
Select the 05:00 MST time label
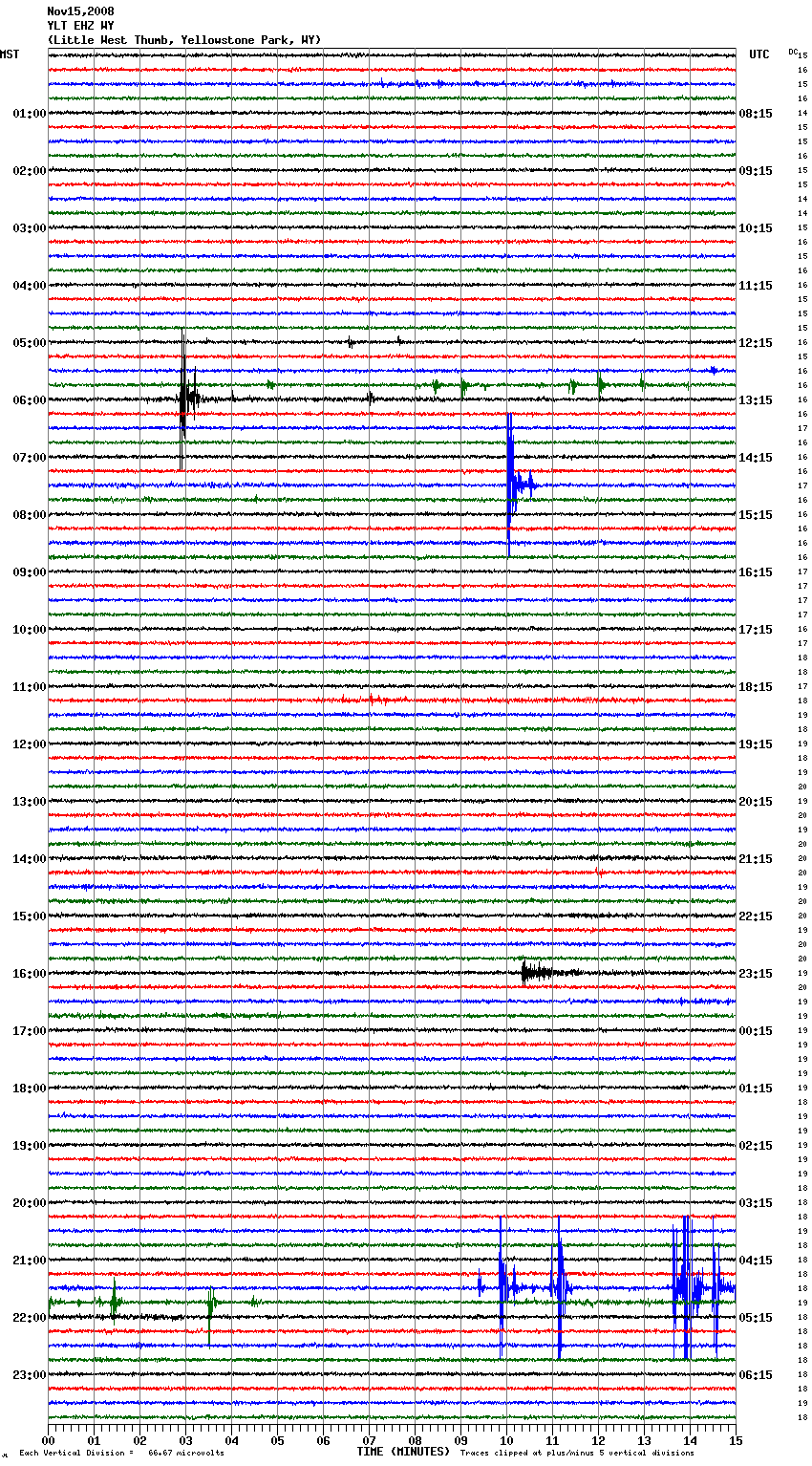click(30, 343)
